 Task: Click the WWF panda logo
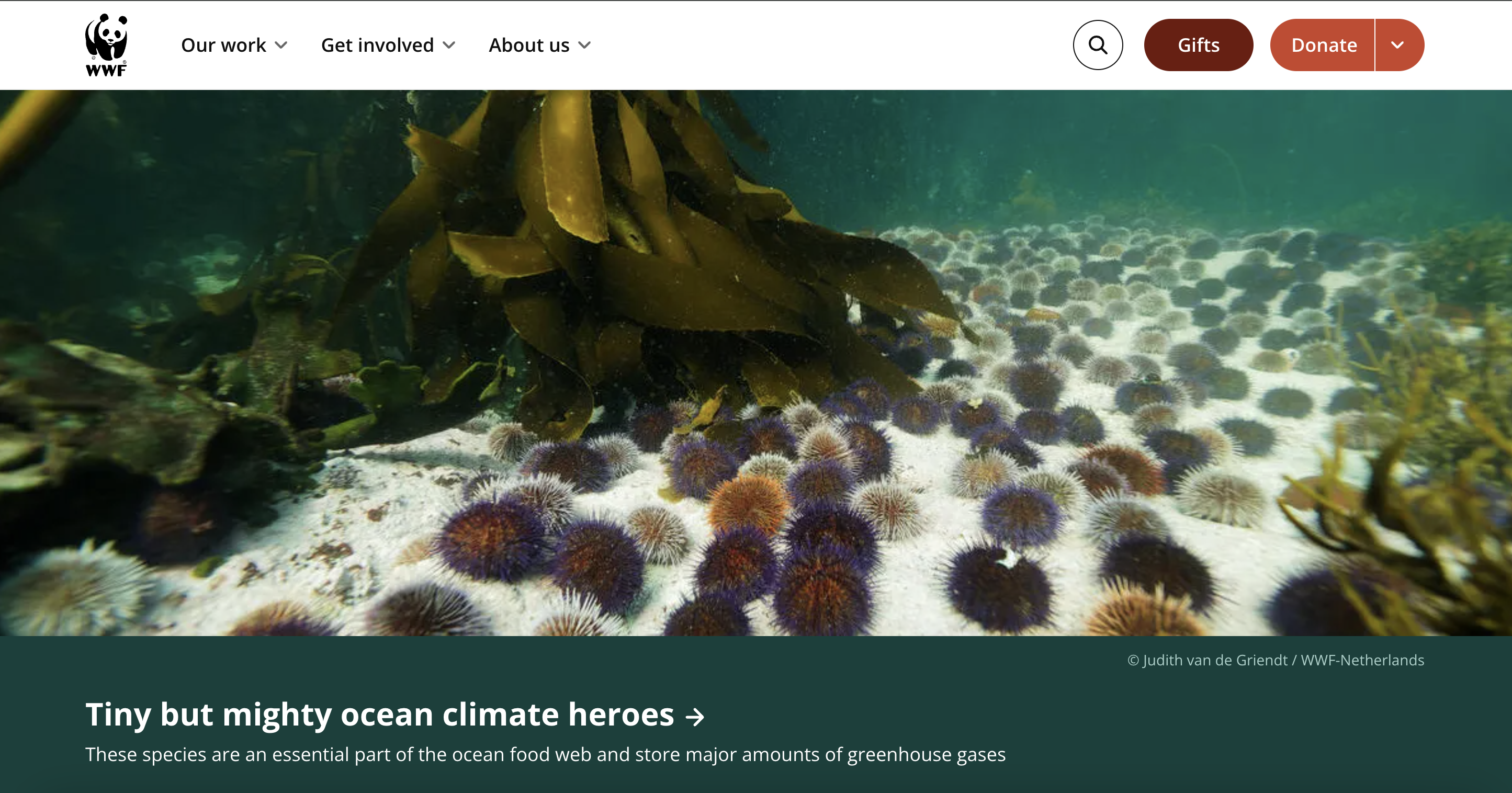pos(106,45)
